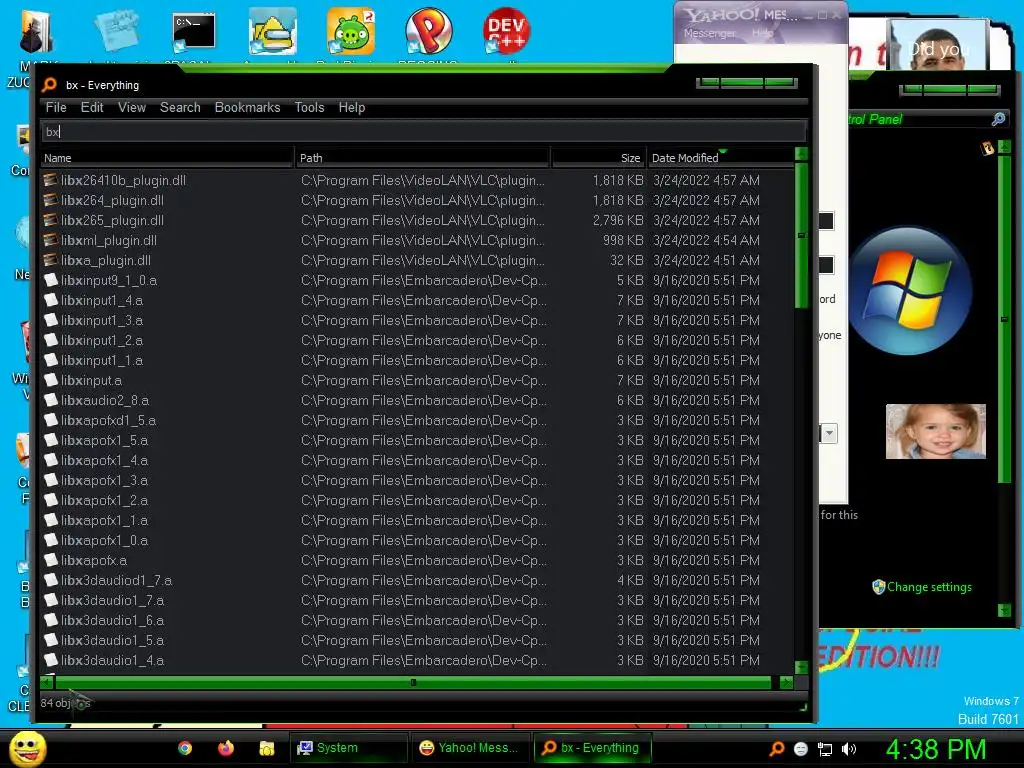The height and width of the screenshot is (768, 1024).
Task: Click file name libx3daudio1_7.a
Action: click(x=112, y=600)
